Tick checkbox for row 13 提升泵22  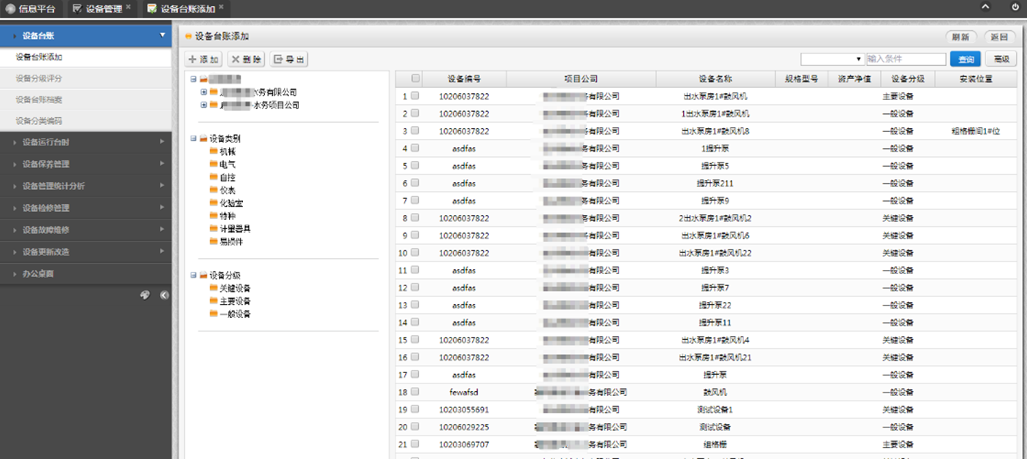pyautogui.click(x=415, y=304)
